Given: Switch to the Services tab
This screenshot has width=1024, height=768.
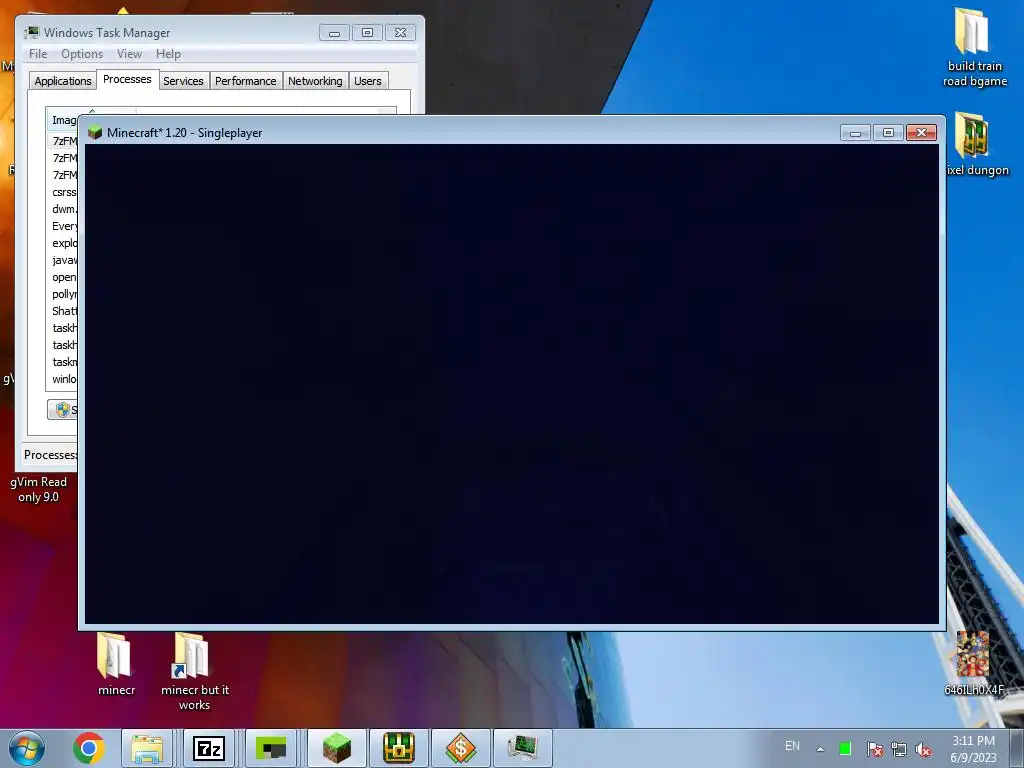Looking at the screenshot, I should pos(183,81).
